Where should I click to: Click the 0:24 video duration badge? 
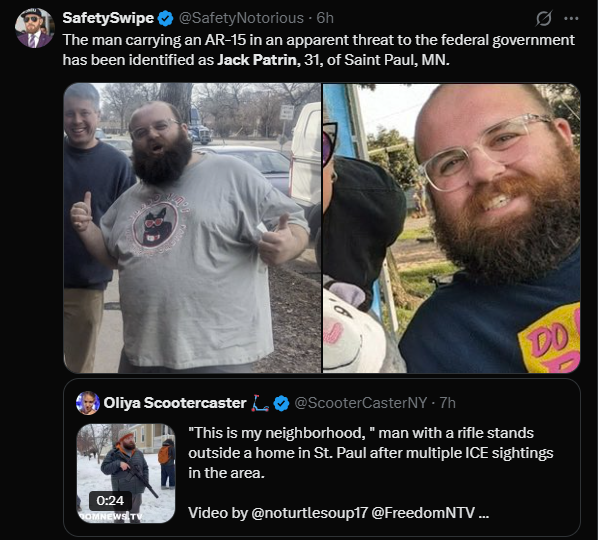pyautogui.click(x=110, y=500)
